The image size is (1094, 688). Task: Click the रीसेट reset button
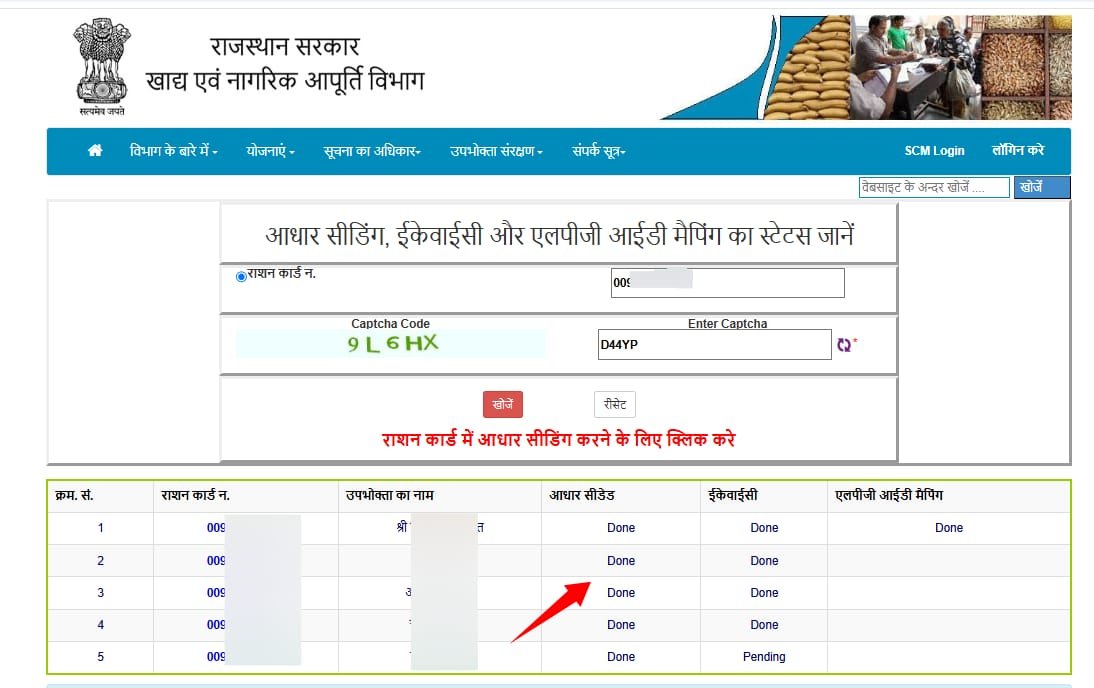(614, 405)
